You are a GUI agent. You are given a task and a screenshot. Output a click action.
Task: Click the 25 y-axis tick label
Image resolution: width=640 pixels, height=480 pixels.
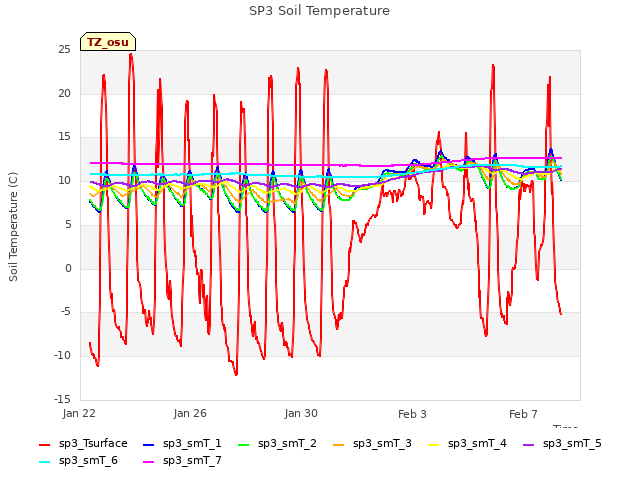pos(64,50)
